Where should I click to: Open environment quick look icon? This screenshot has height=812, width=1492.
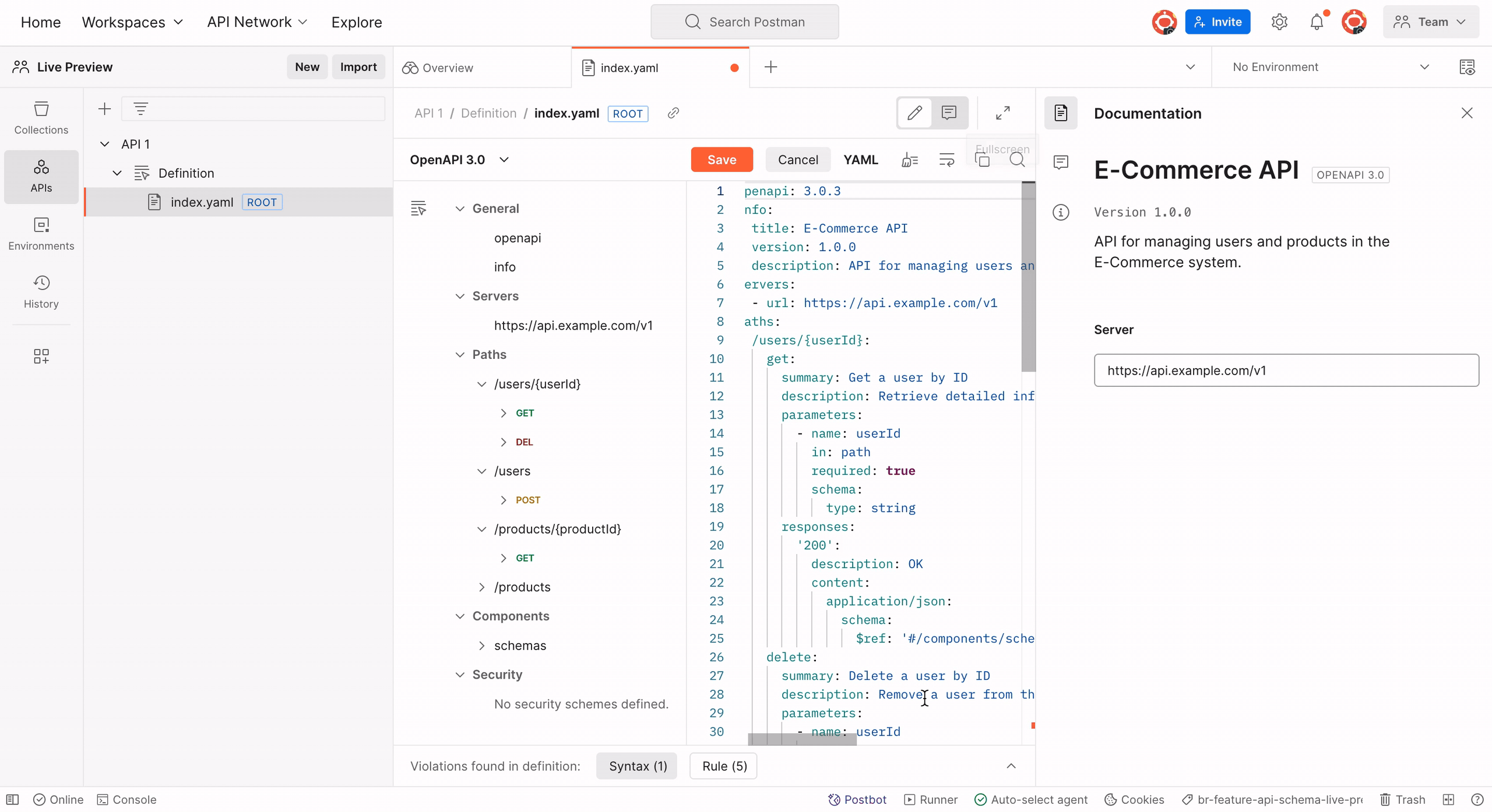[1467, 67]
